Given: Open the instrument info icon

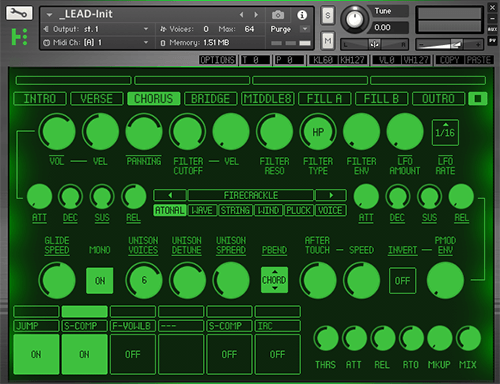Looking at the screenshot, I should [302, 15].
